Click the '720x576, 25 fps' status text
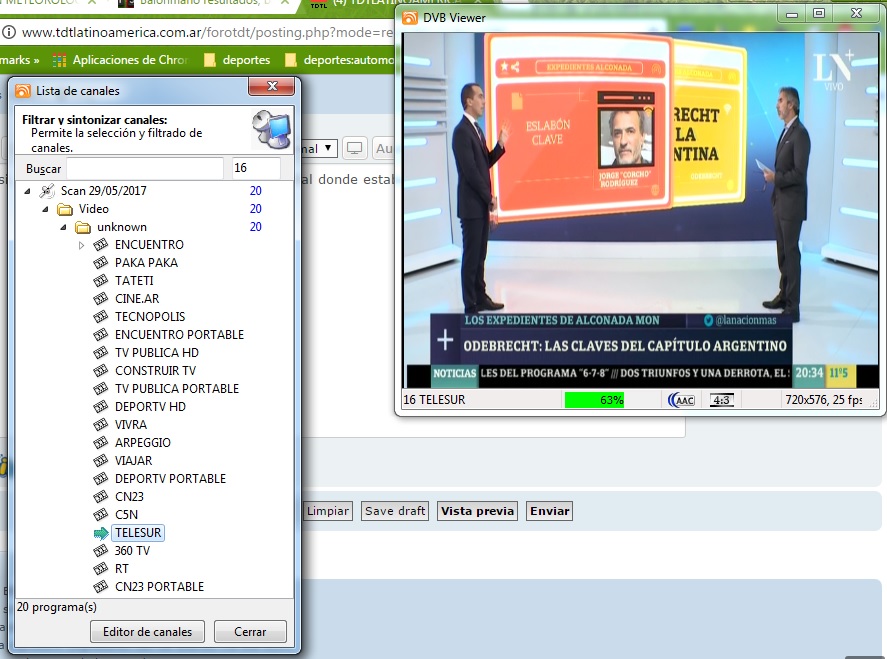Screen dimensions: 887x659 (x=823, y=400)
